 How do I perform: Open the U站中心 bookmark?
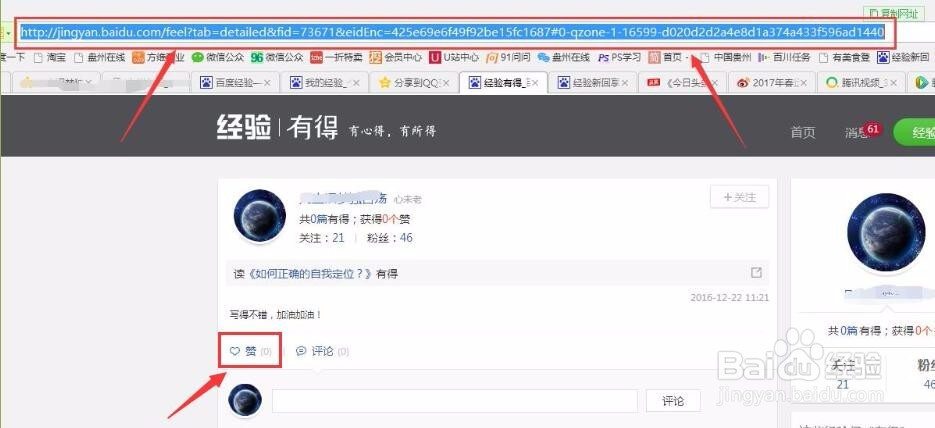[454, 58]
